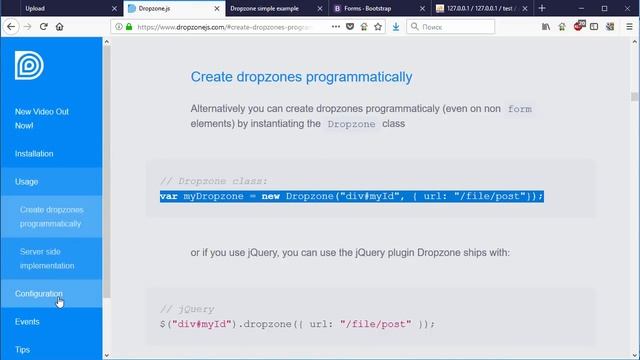Close the Upload tab
640x360 pixels.
point(114,9)
